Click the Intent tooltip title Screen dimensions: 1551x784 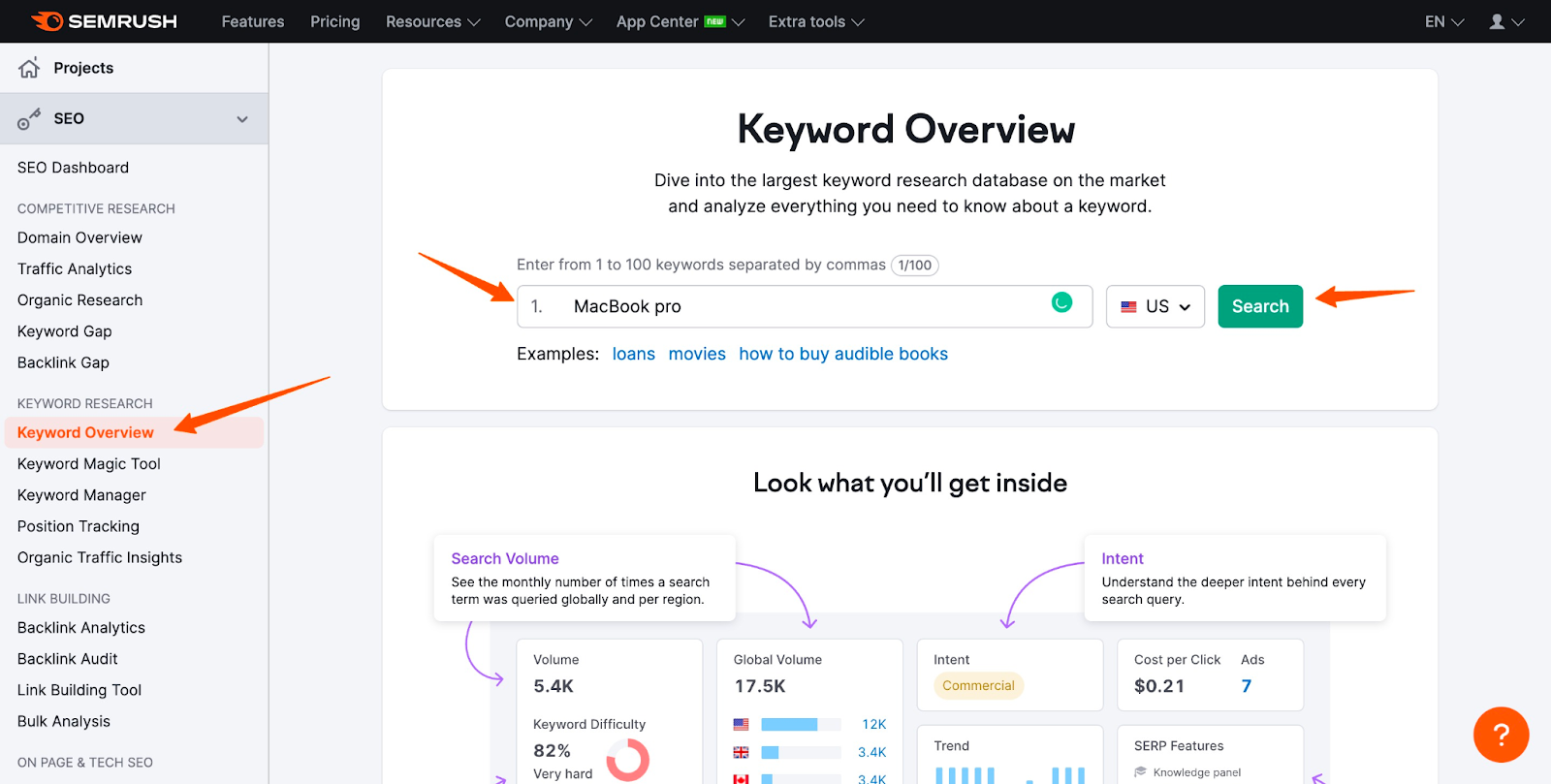coord(1123,558)
